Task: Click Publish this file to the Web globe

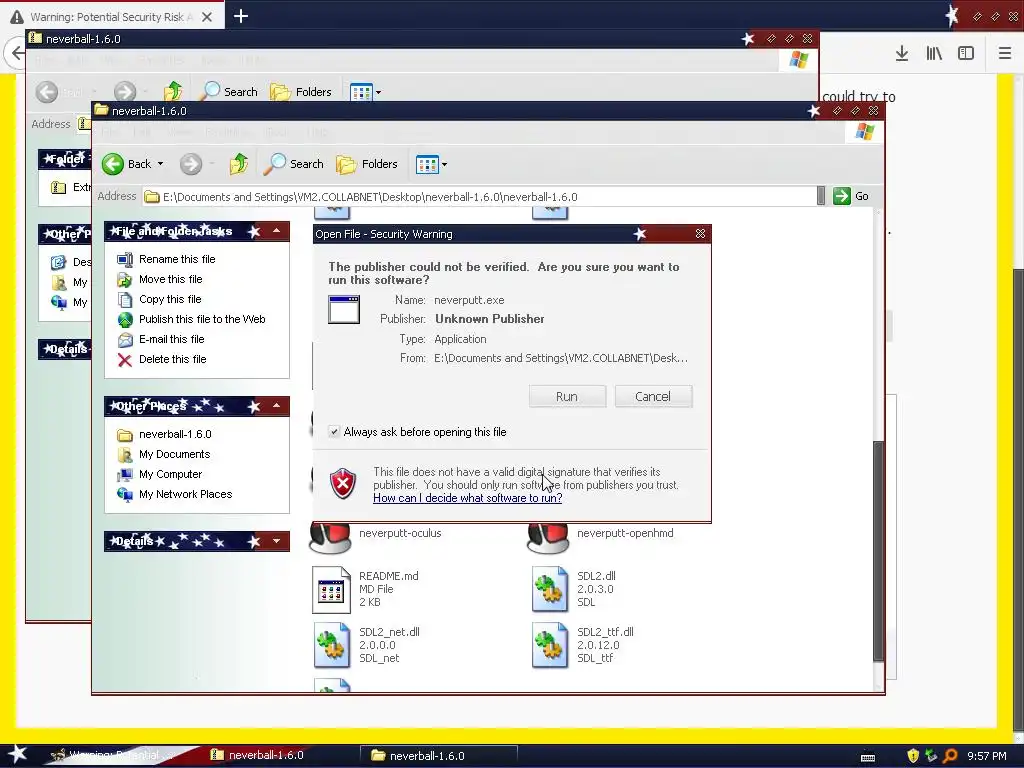Action: click(x=125, y=320)
